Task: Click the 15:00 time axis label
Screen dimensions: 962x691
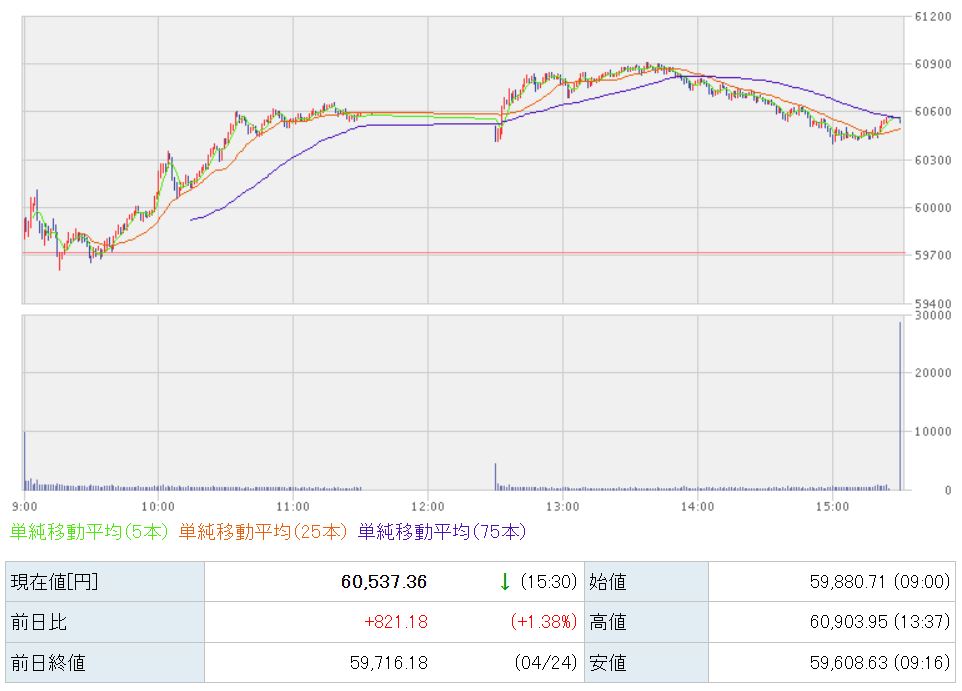Action: point(832,506)
